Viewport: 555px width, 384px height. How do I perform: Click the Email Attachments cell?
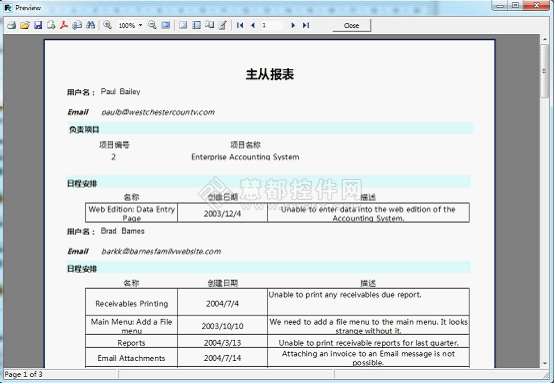point(131,358)
